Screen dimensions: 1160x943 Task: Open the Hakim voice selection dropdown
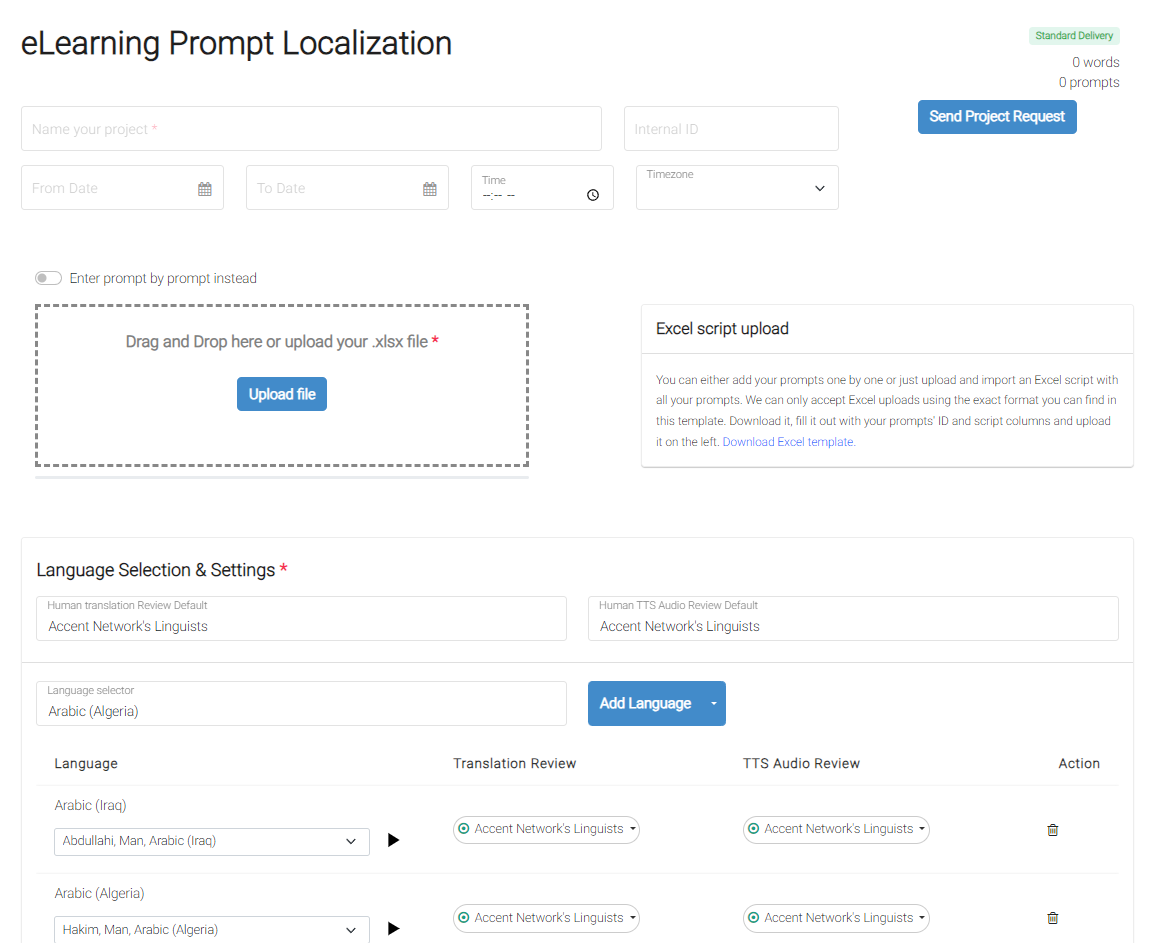(x=211, y=930)
